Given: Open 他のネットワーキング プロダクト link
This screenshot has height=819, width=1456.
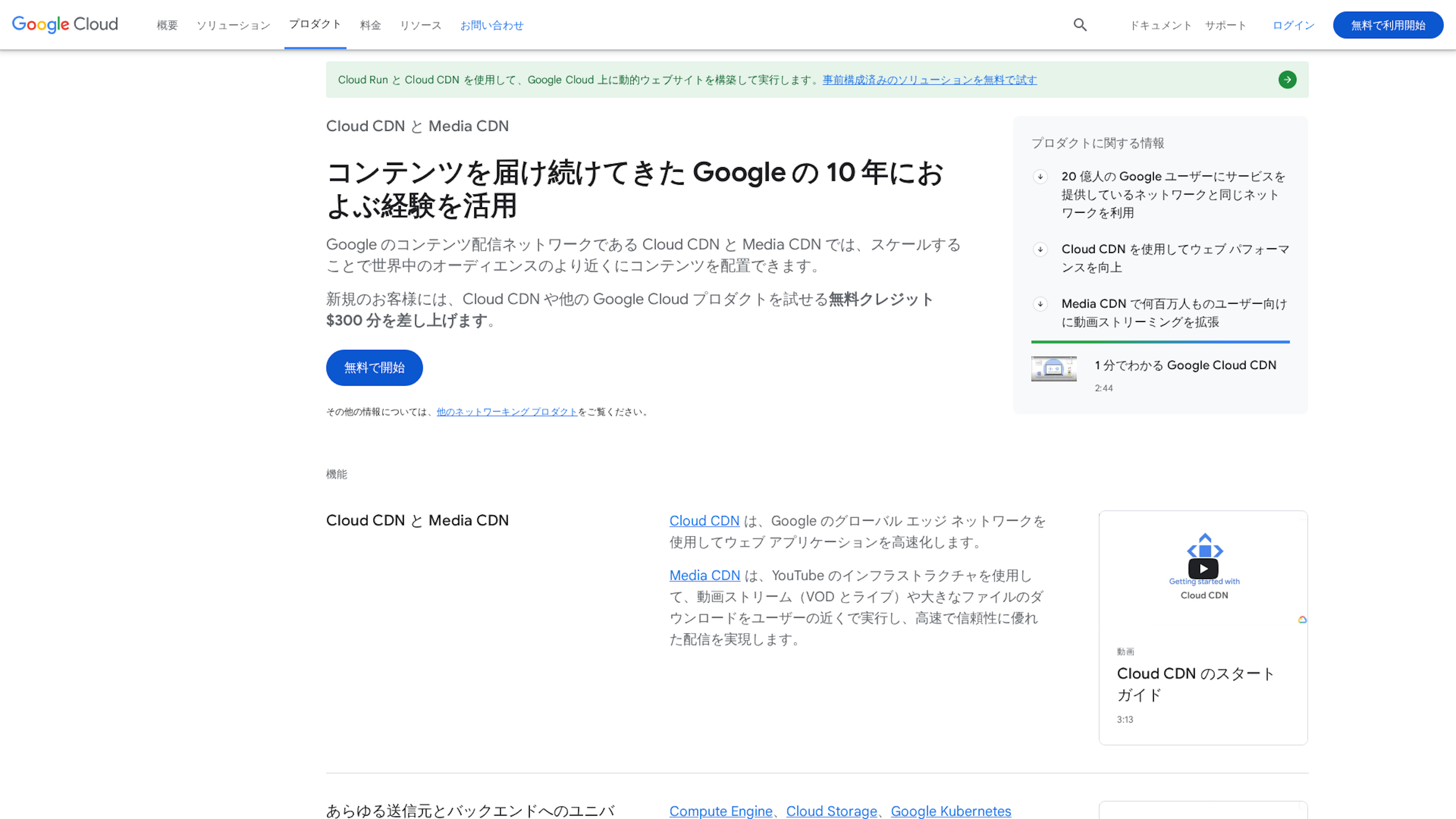Looking at the screenshot, I should (507, 412).
